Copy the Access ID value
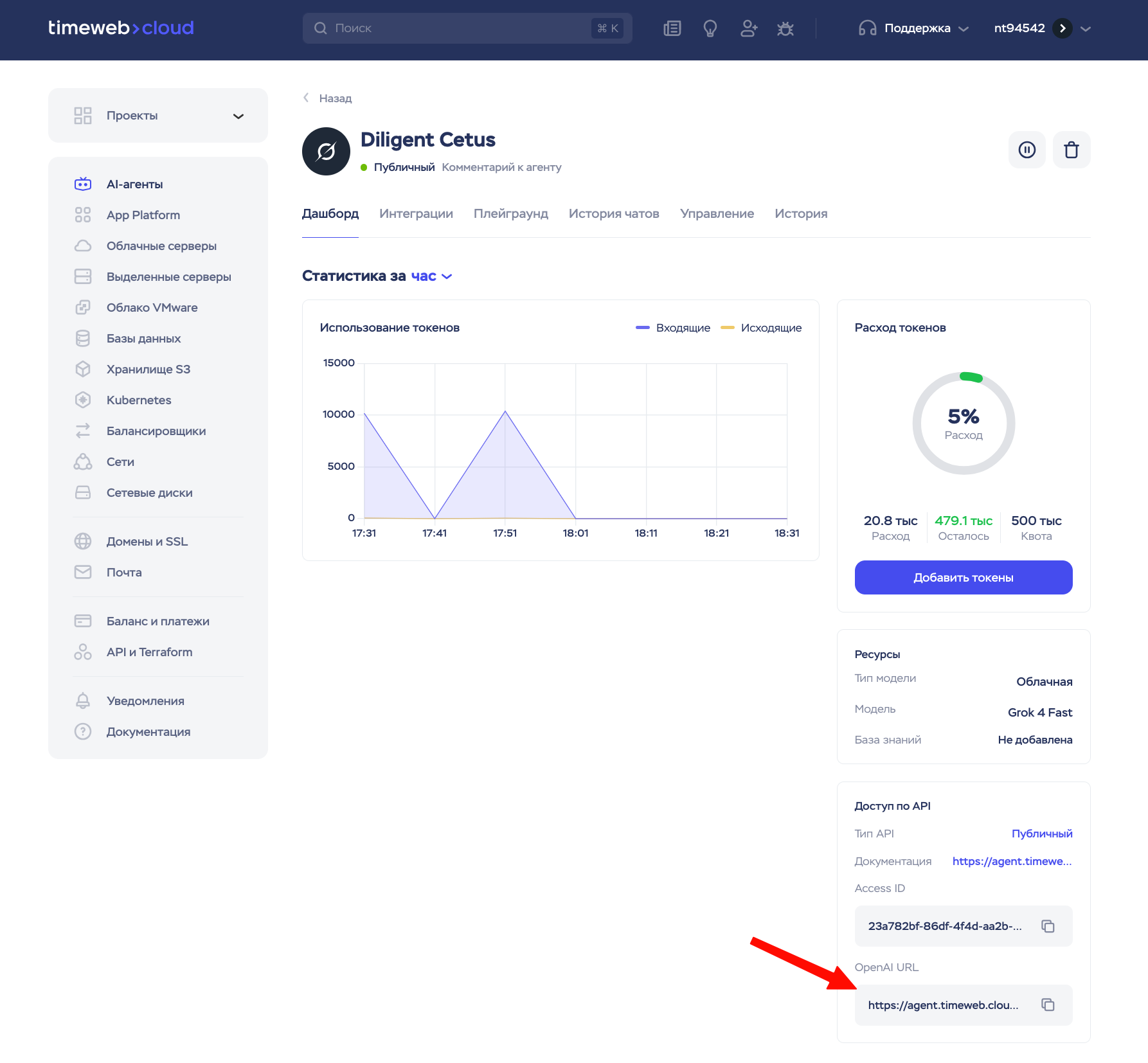Image resolution: width=1148 pixels, height=1063 pixels. 1048,926
